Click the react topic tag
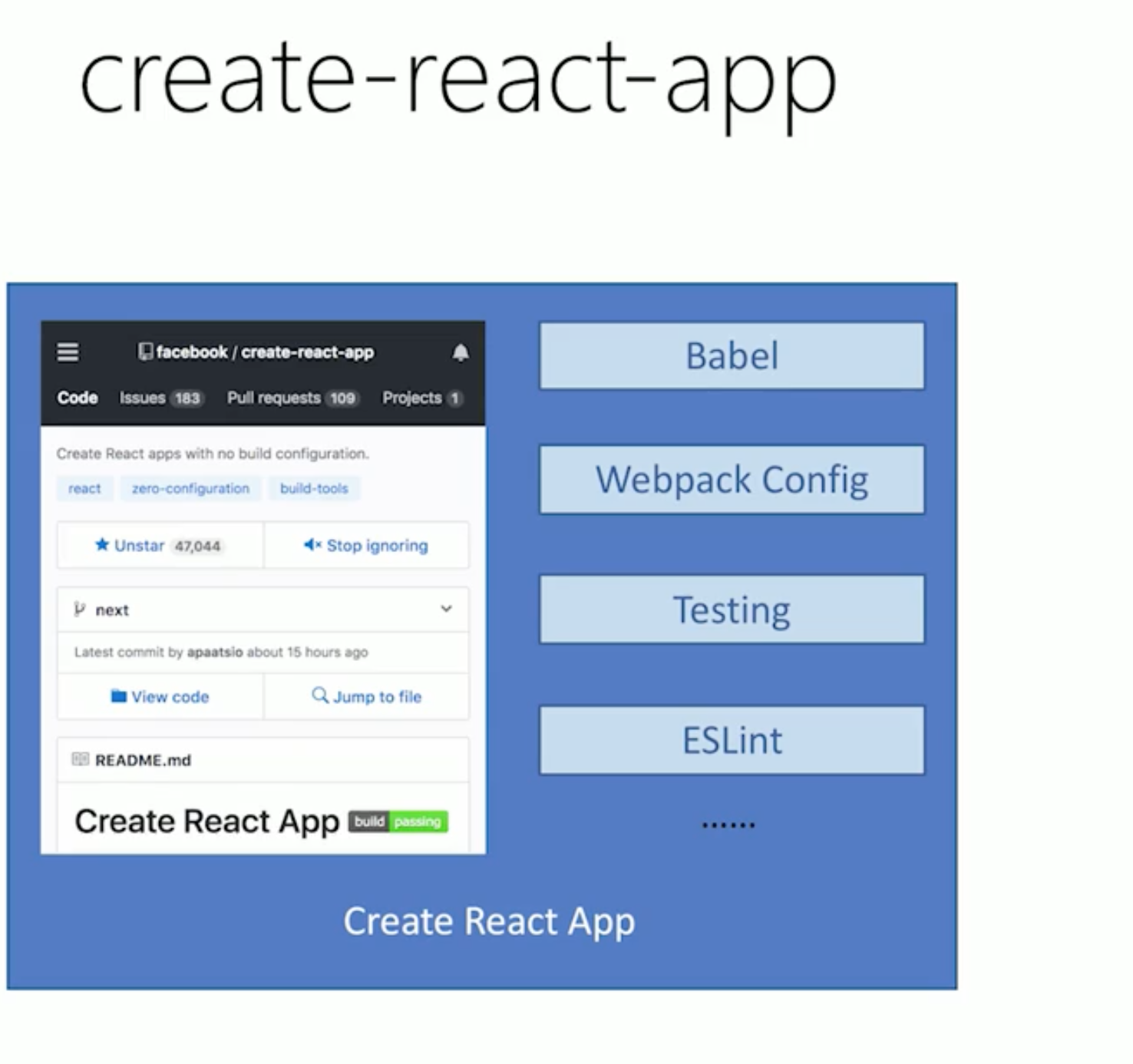Image resolution: width=1133 pixels, height=1064 pixels. coord(84,488)
